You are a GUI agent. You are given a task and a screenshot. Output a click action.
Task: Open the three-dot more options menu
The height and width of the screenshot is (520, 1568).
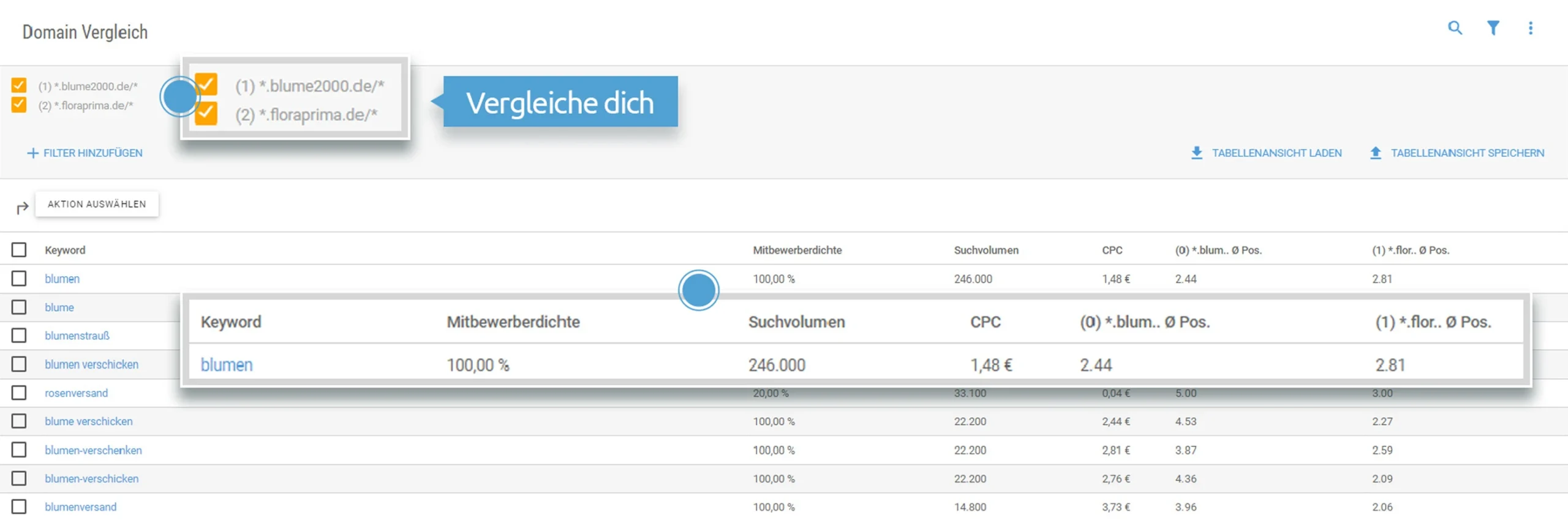coord(1530,28)
